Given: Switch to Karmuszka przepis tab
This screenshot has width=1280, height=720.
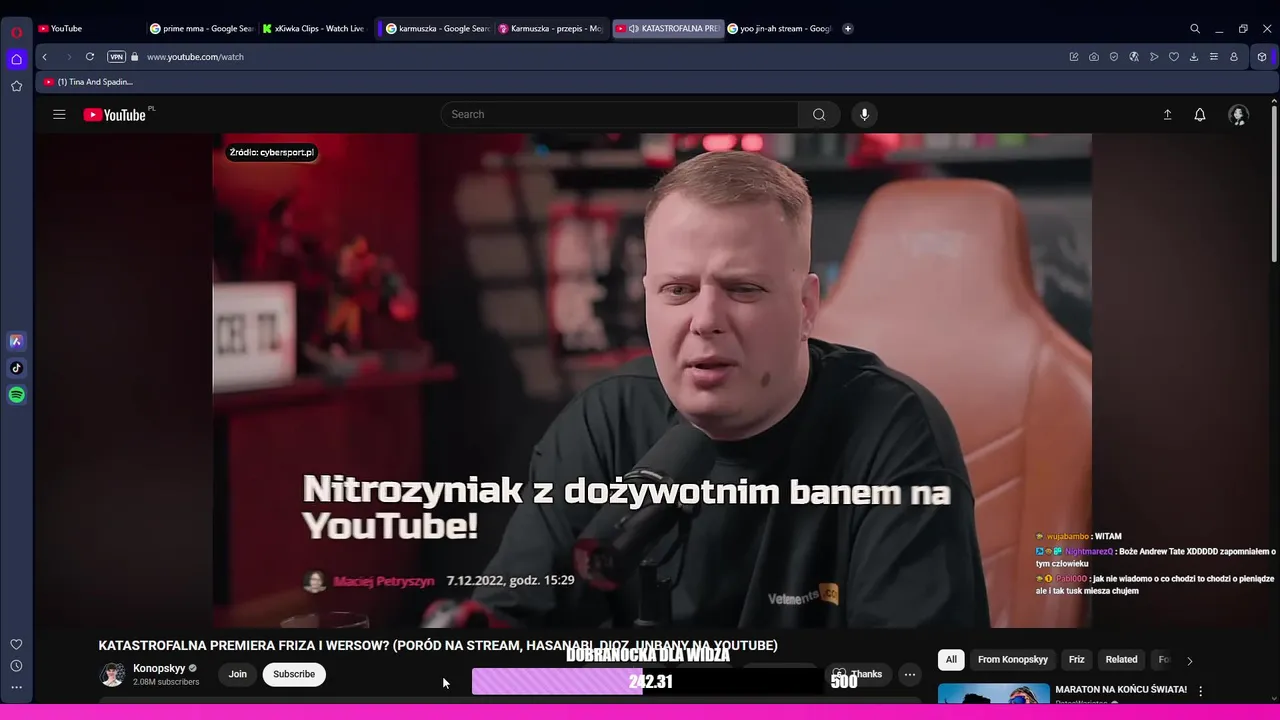Looking at the screenshot, I should click(550, 29).
